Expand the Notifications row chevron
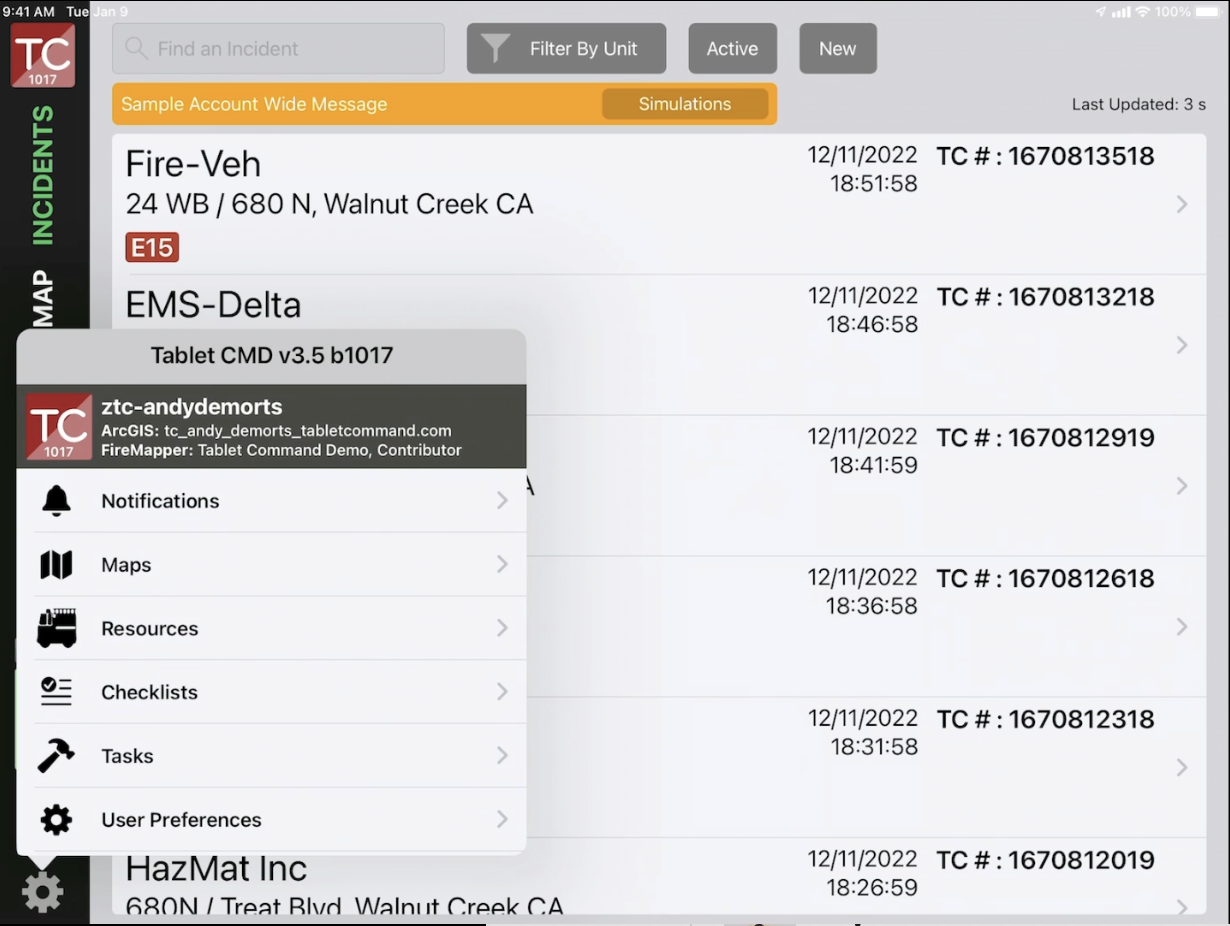Screen dimensions: 1230x926 (502, 501)
